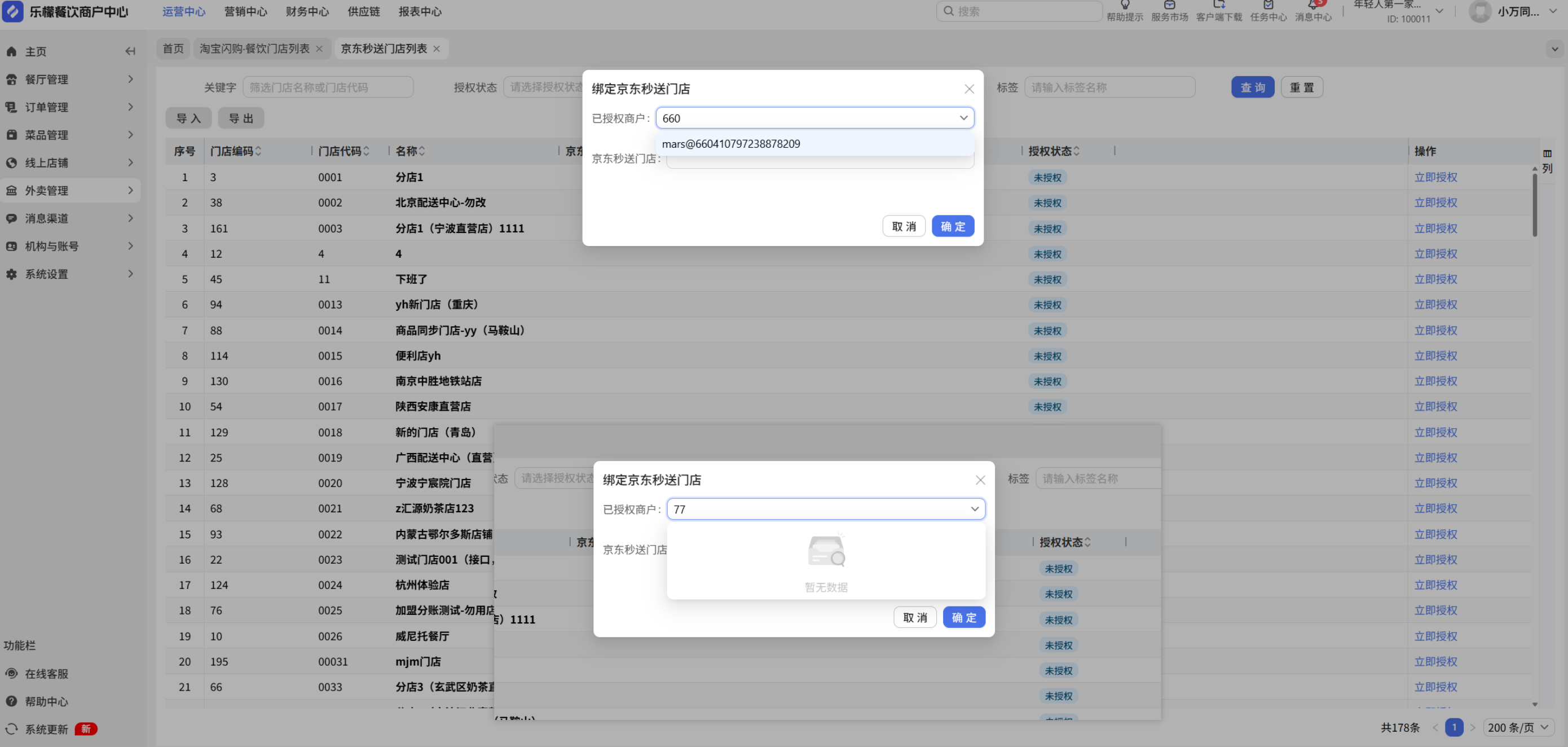Close the dialog showing merchant 660

pyautogui.click(x=969, y=89)
